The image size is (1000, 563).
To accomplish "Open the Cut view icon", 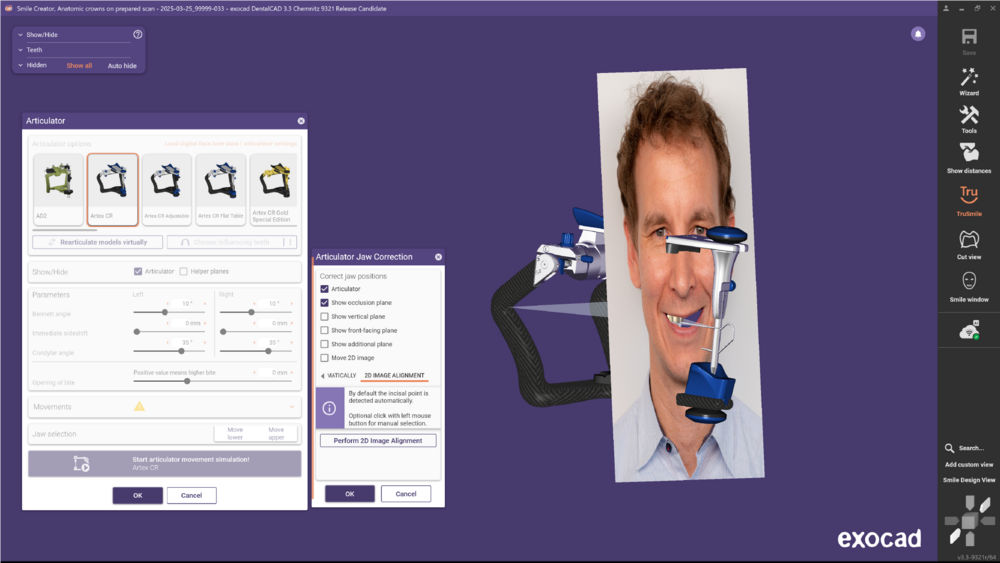I will [969, 239].
